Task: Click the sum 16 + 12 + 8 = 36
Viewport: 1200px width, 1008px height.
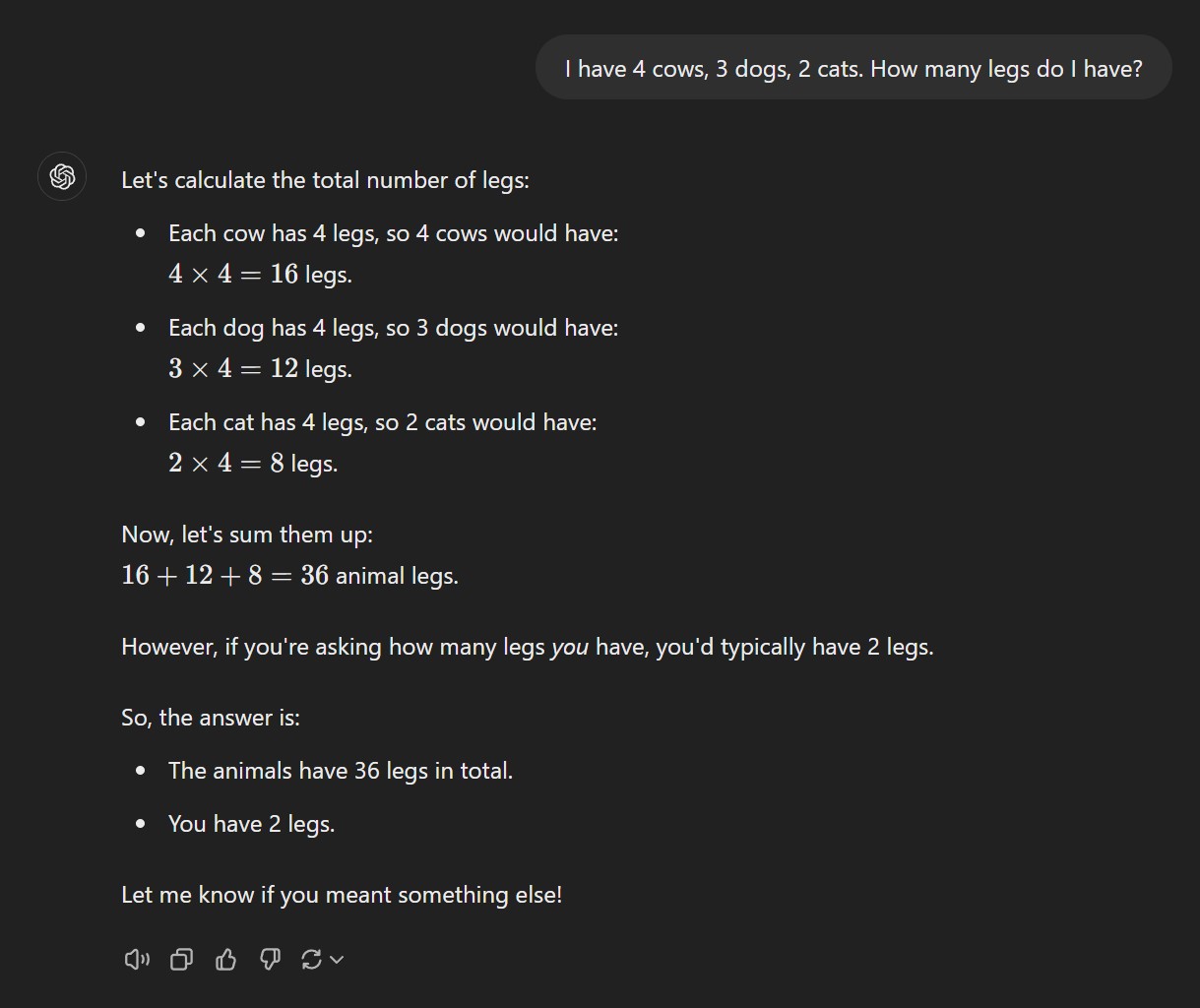Action: click(224, 576)
